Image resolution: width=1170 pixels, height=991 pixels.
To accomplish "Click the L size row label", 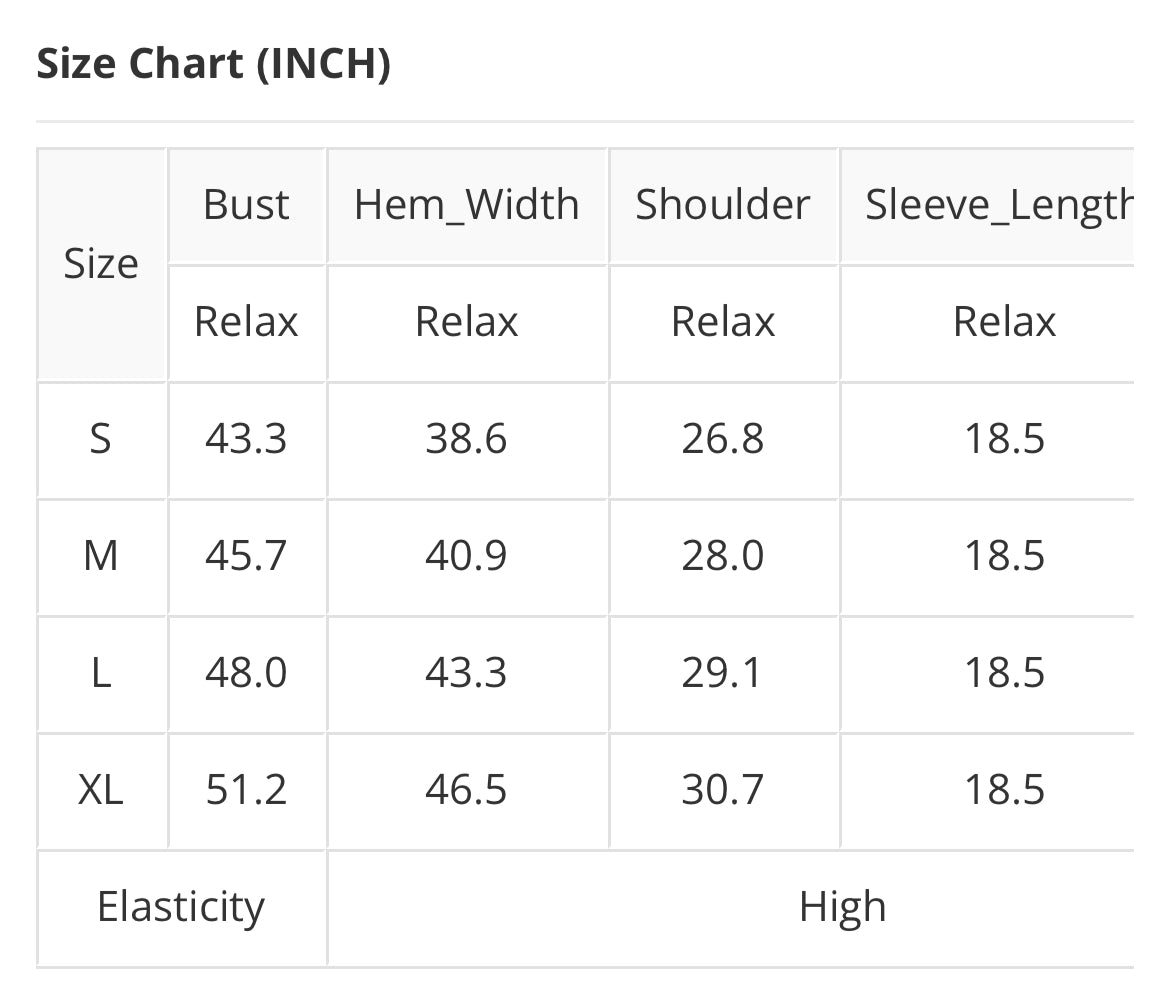I will tap(101, 673).
